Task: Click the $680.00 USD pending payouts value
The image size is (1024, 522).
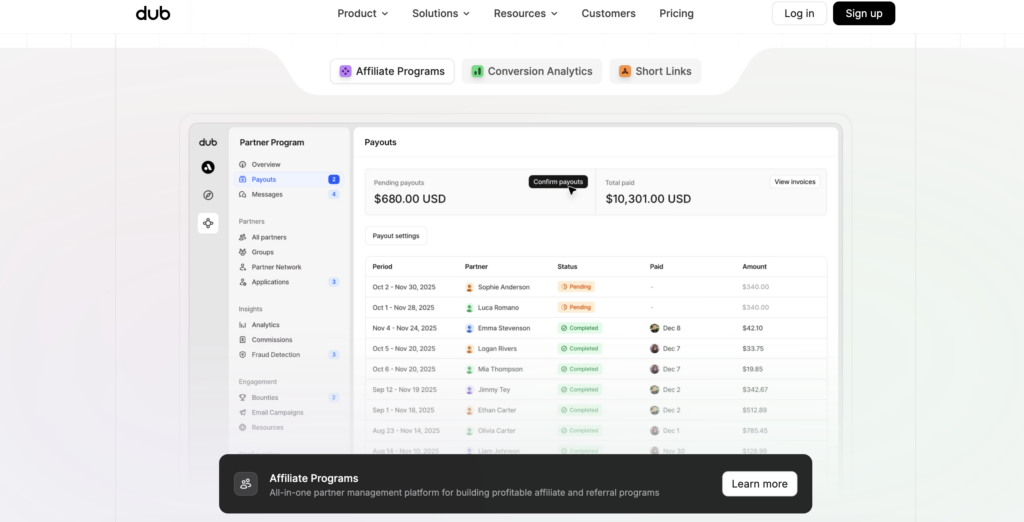Action: 410,199
